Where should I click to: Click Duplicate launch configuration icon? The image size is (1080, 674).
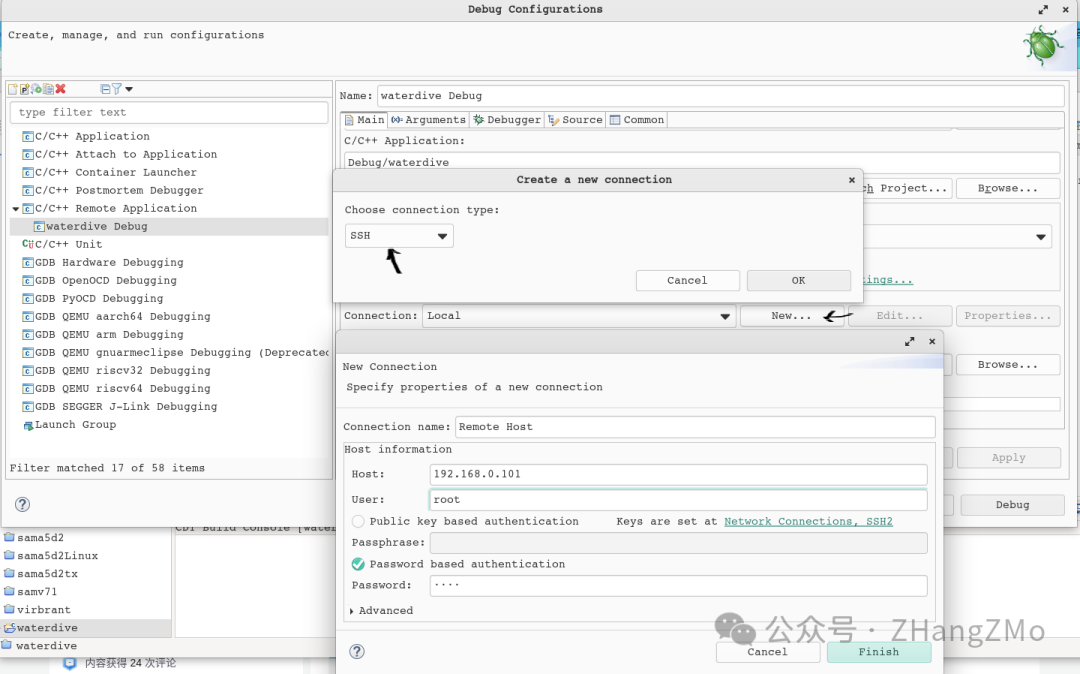[48, 89]
